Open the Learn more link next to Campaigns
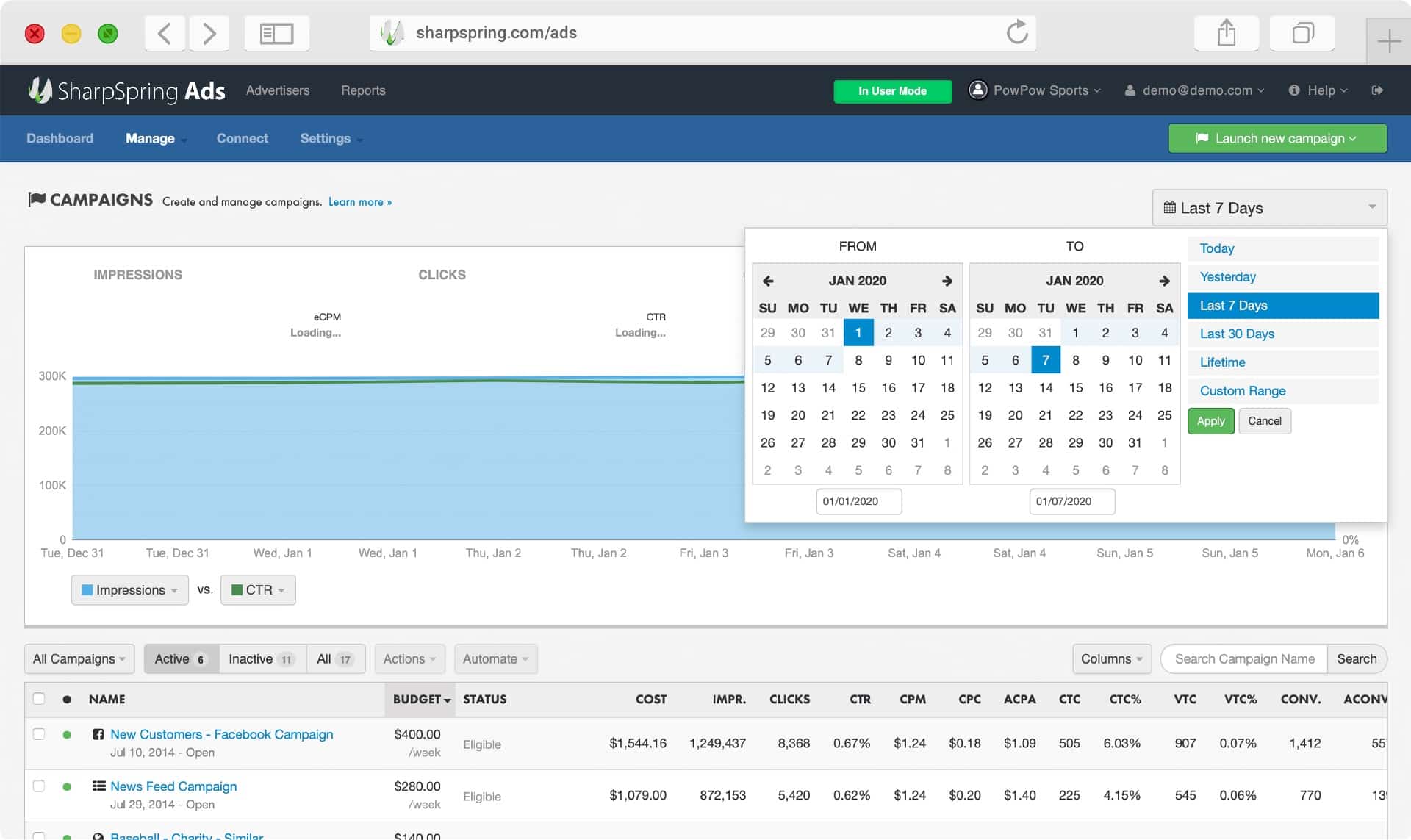Screen dimensions: 1411x840 (x=359, y=201)
